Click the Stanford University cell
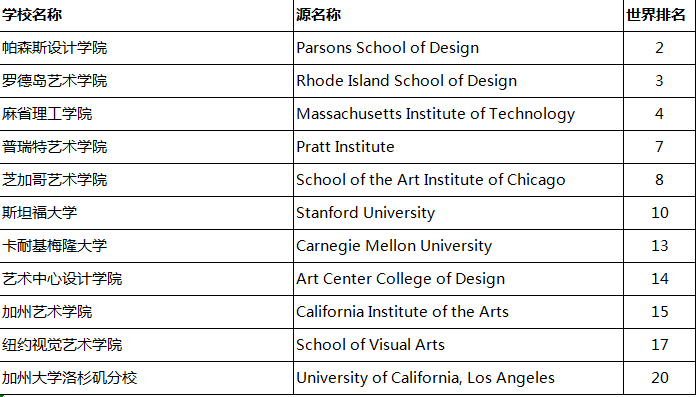This screenshot has width=698, height=397. coord(458,213)
